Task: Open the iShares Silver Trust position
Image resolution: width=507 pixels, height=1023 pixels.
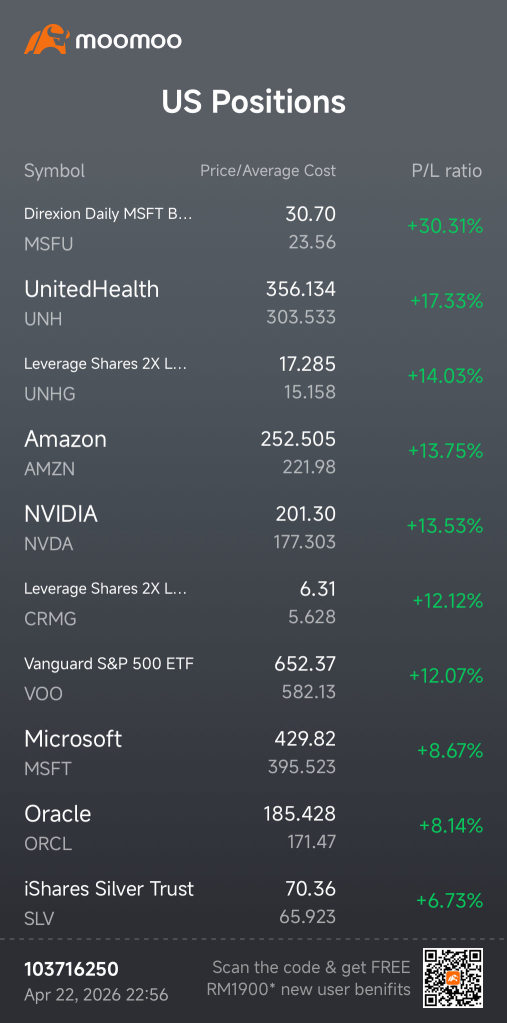Action: pos(253,903)
